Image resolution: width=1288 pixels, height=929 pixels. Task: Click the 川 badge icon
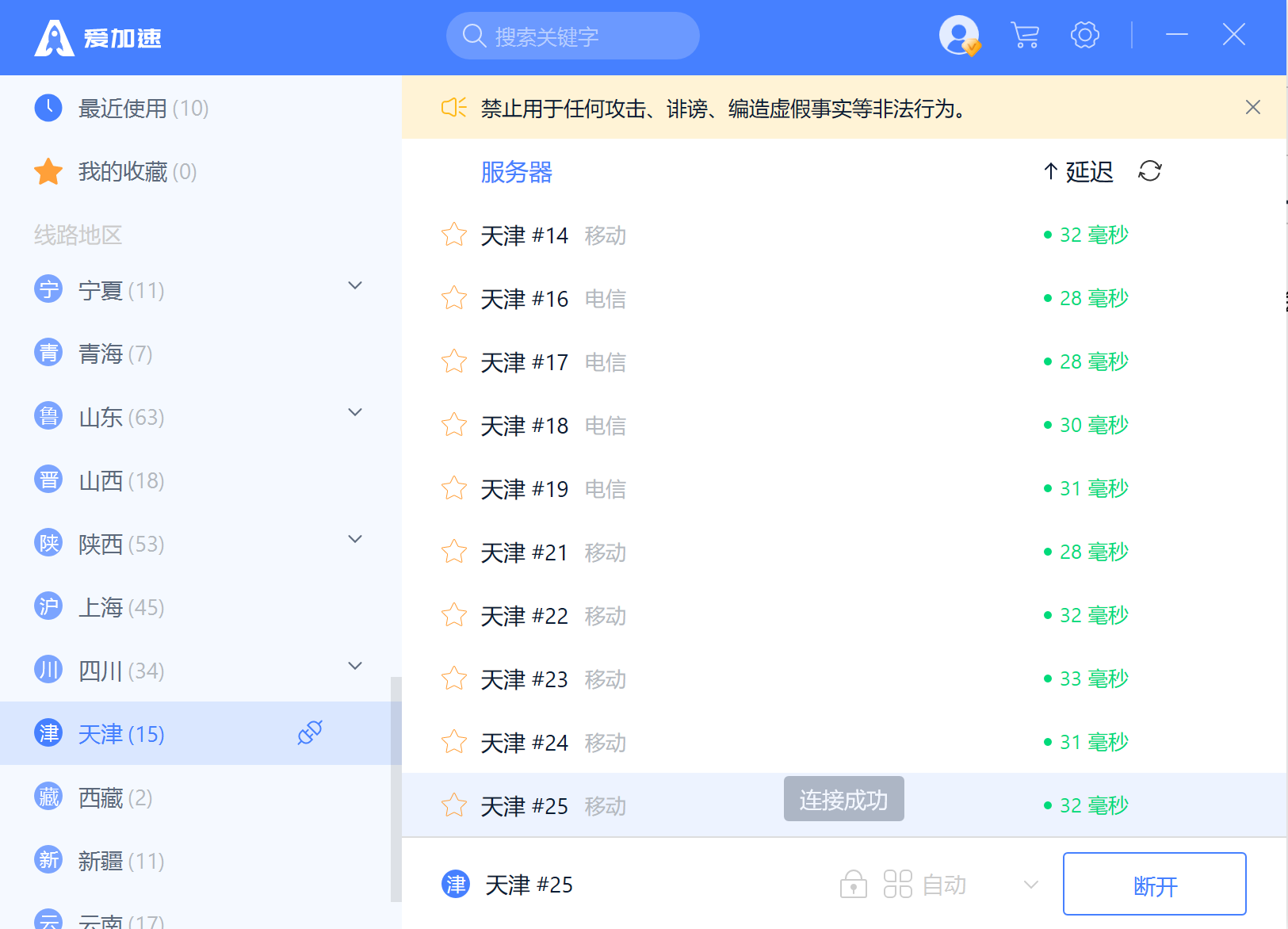click(x=48, y=670)
